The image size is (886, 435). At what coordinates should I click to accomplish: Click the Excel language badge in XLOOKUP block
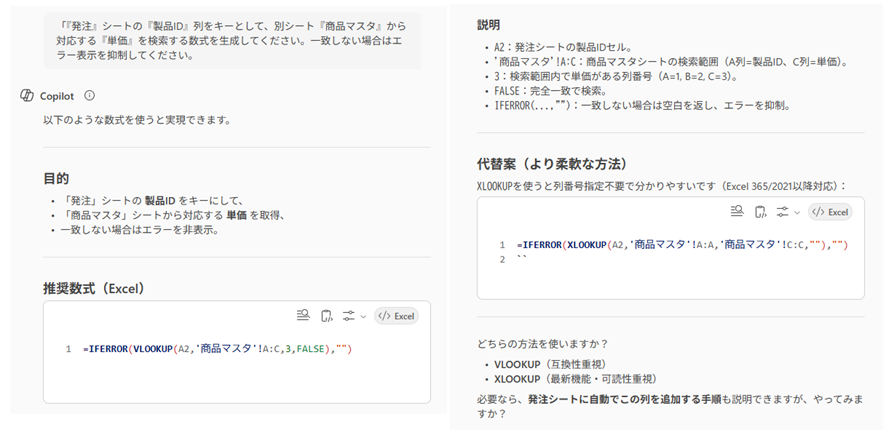[x=831, y=212]
